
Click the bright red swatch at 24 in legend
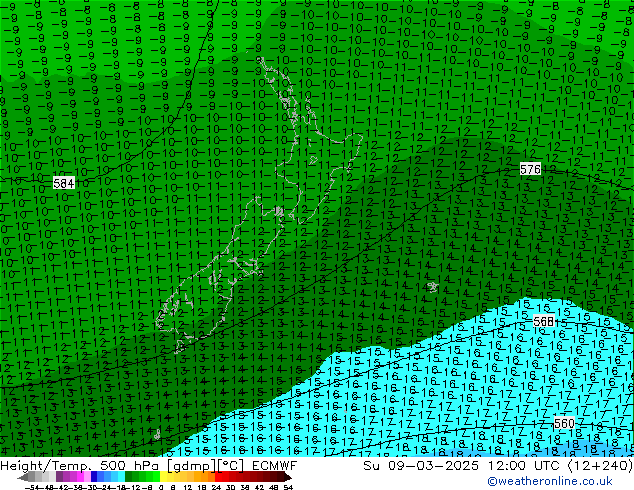click(218, 477)
